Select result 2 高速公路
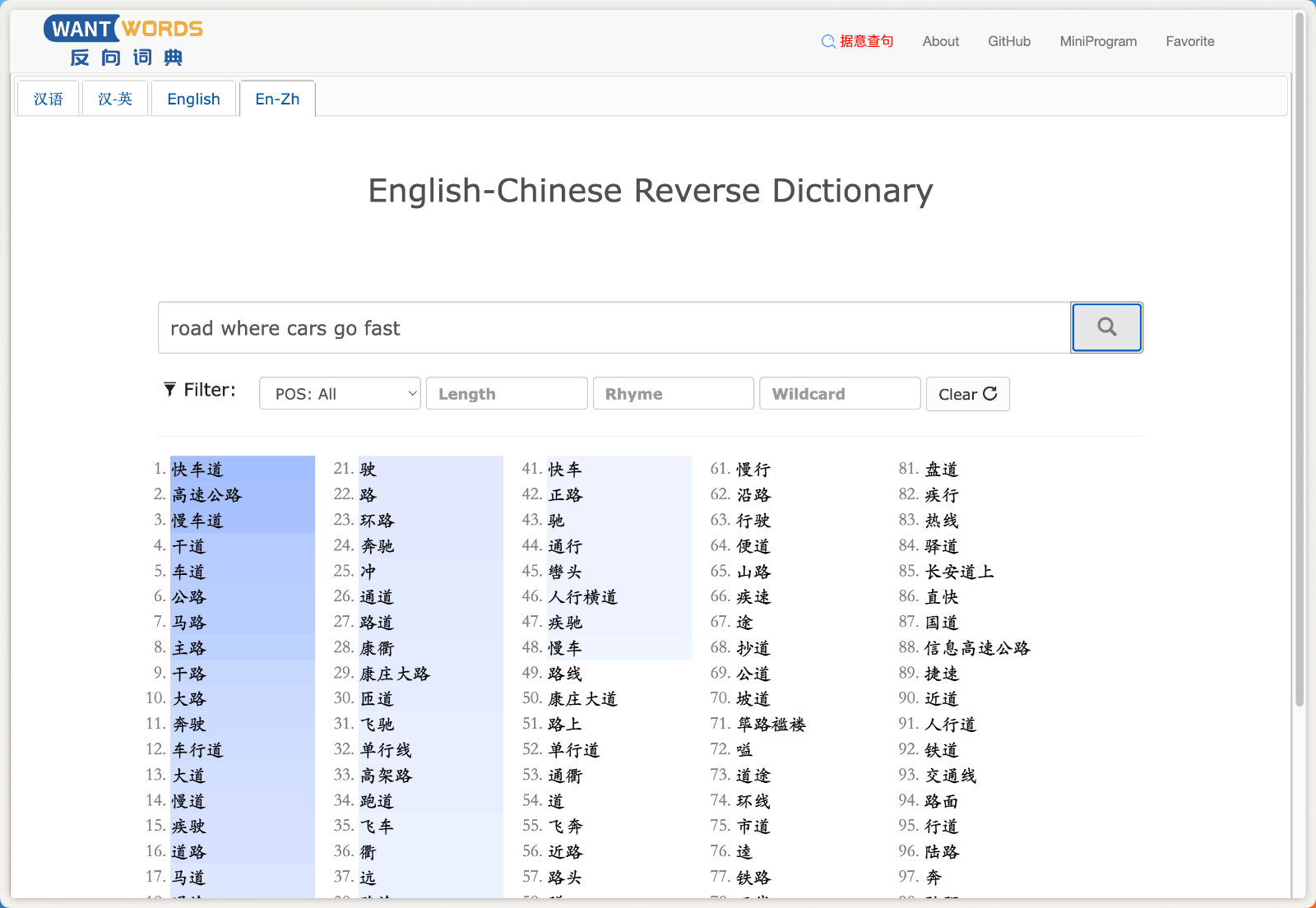The image size is (1316, 908). (207, 495)
